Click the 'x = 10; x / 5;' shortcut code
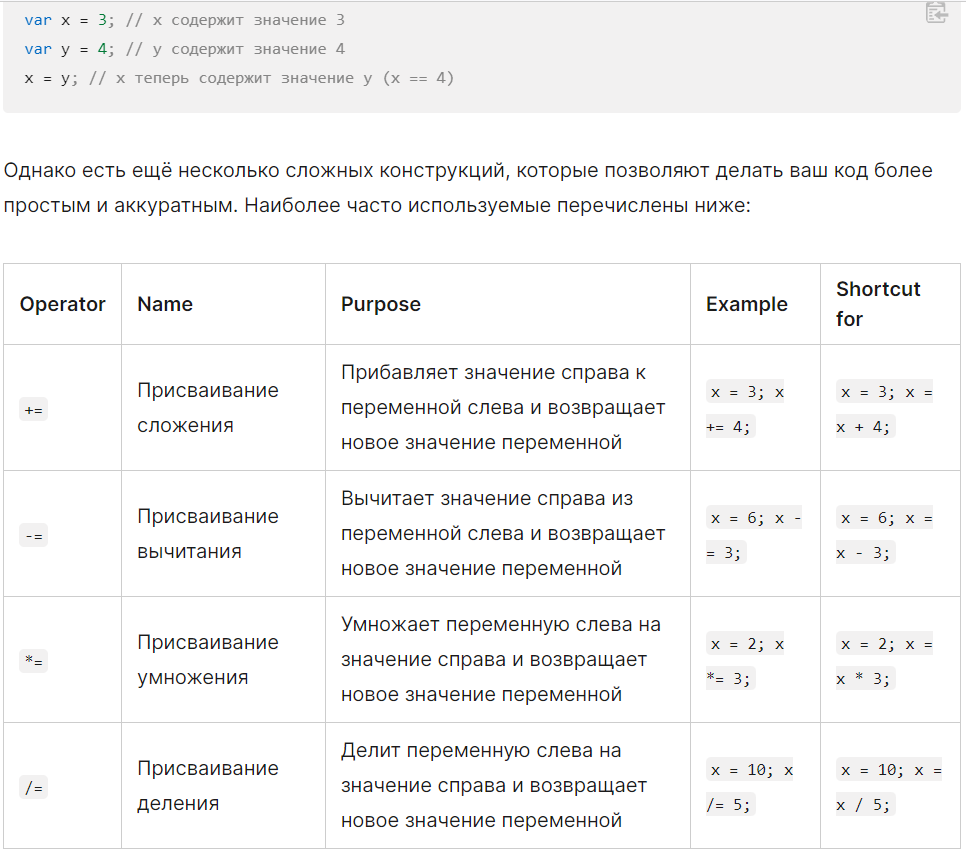Image resolution: width=966 pixels, height=849 pixels. [x=888, y=787]
